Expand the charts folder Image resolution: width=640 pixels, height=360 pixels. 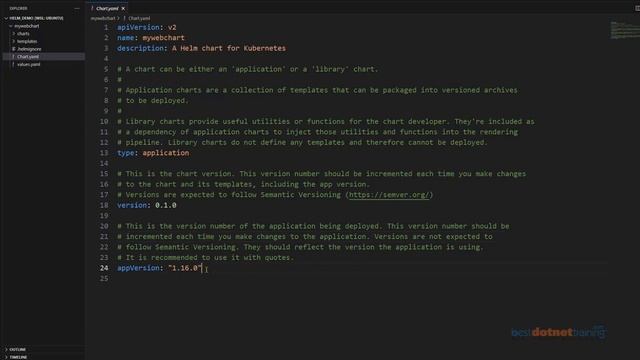pyautogui.click(x=13, y=33)
